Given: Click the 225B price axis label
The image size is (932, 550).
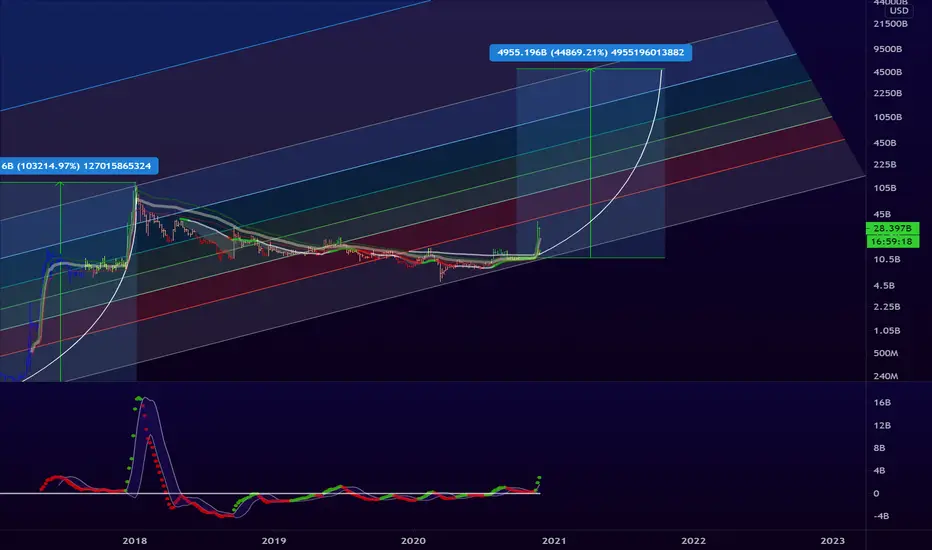Looking at the screenshot, I should click(884, 165).
